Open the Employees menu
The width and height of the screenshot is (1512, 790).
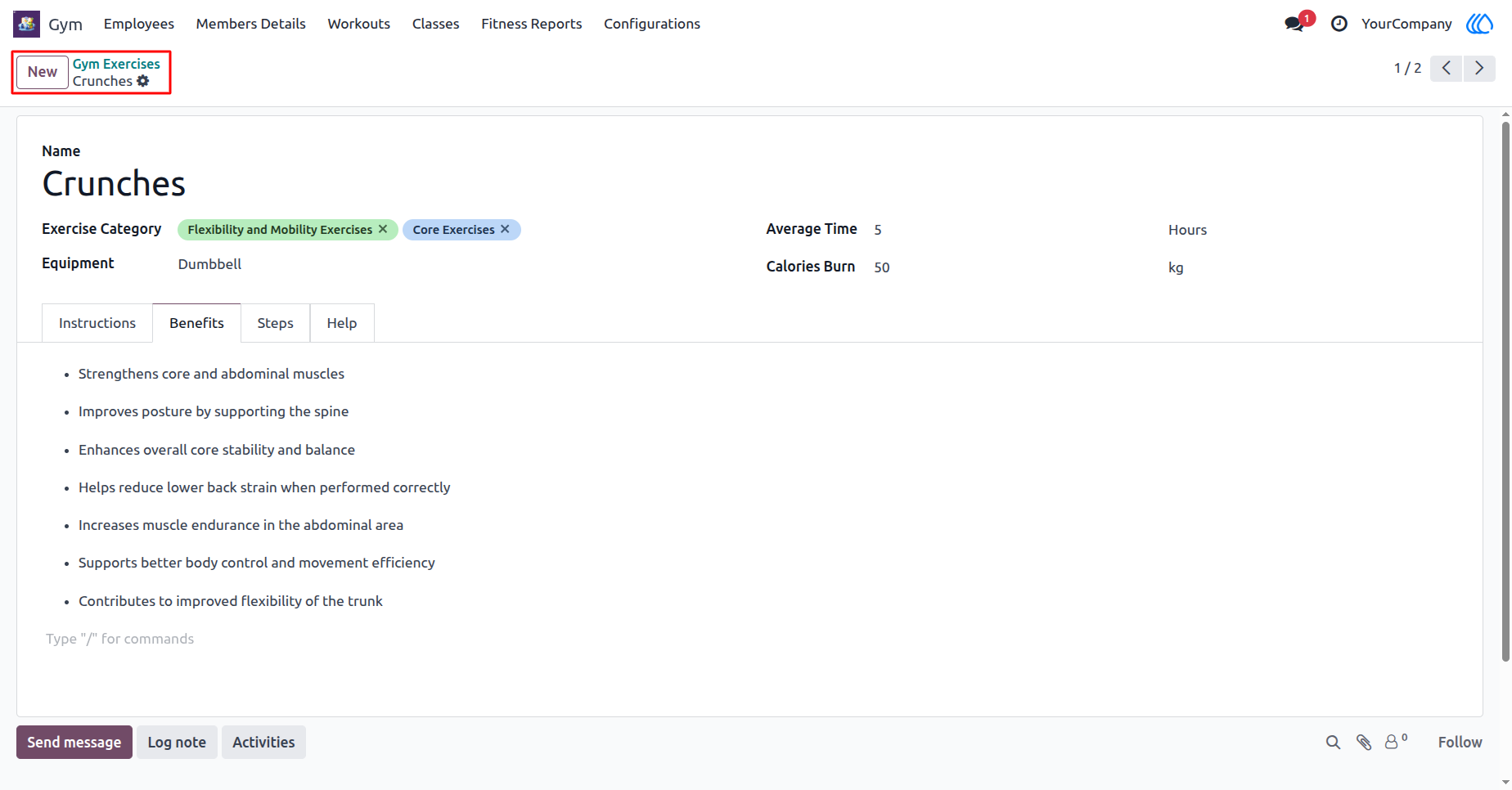pos(139,24)
